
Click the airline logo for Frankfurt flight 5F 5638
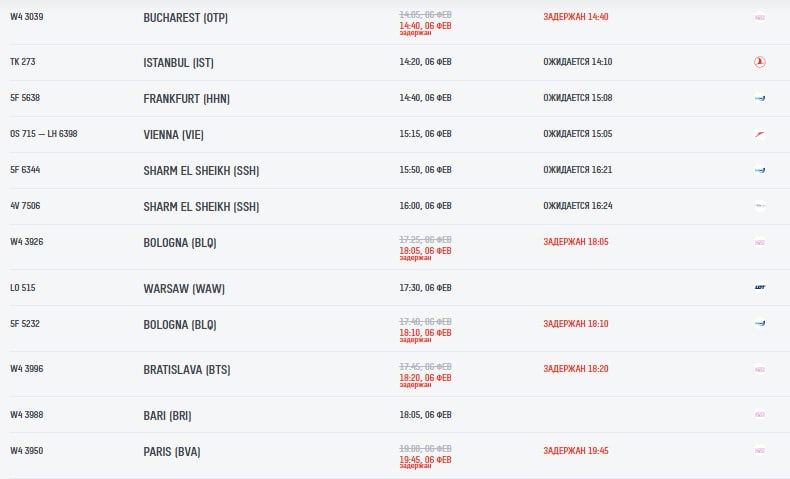pos(760,98)
